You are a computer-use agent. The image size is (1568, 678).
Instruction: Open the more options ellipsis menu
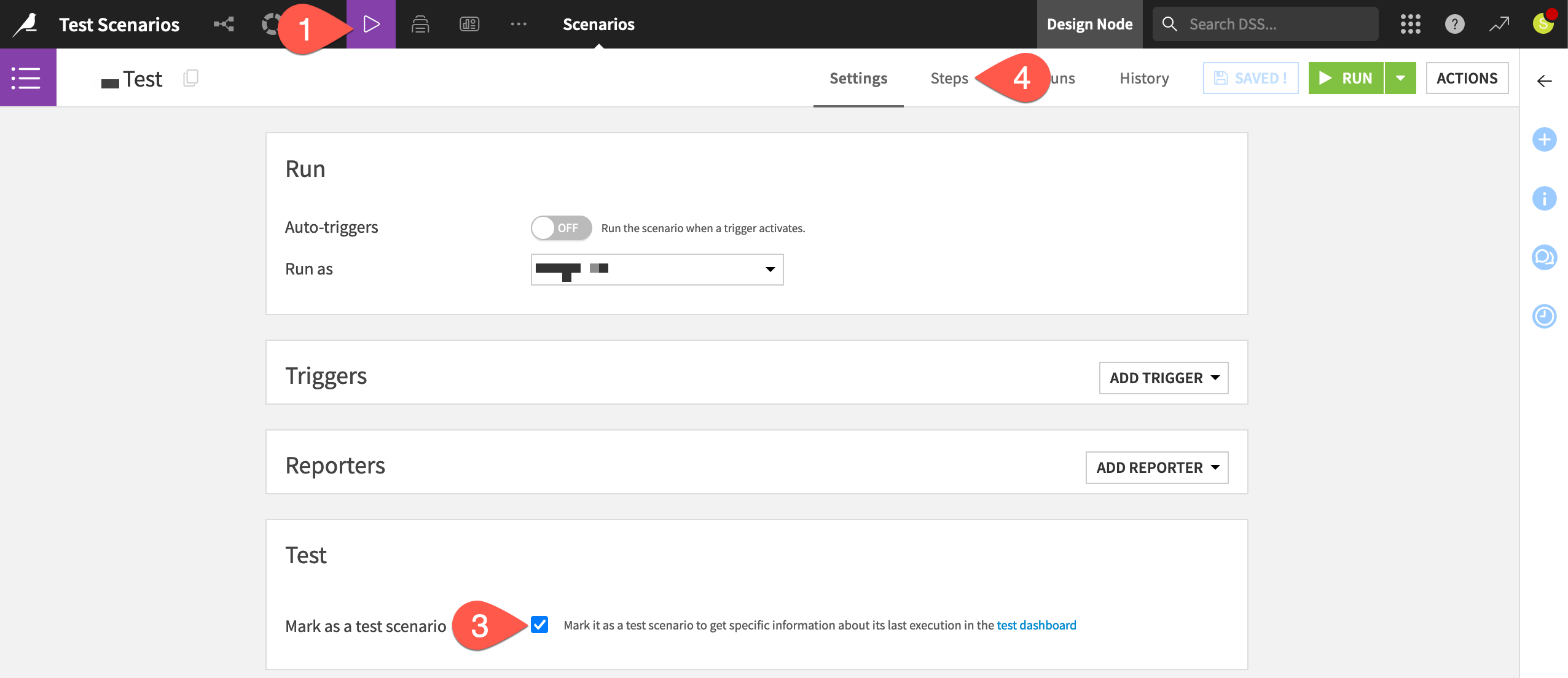[x=519, y=25]
